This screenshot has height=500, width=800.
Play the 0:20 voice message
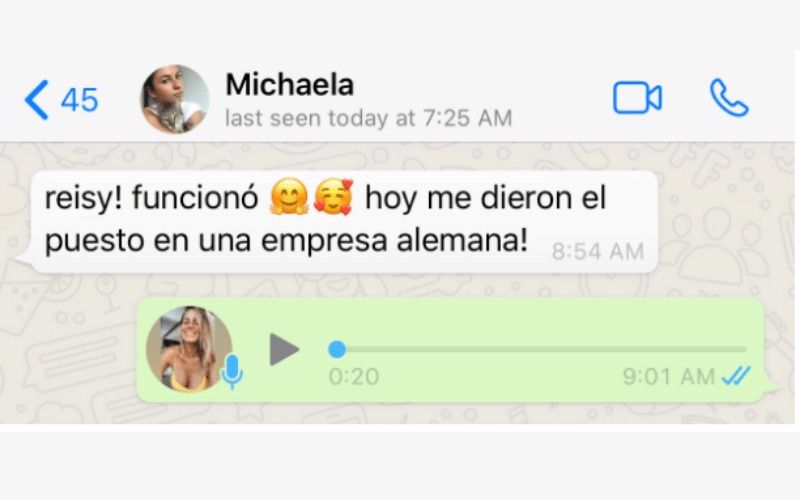(284, 349)
